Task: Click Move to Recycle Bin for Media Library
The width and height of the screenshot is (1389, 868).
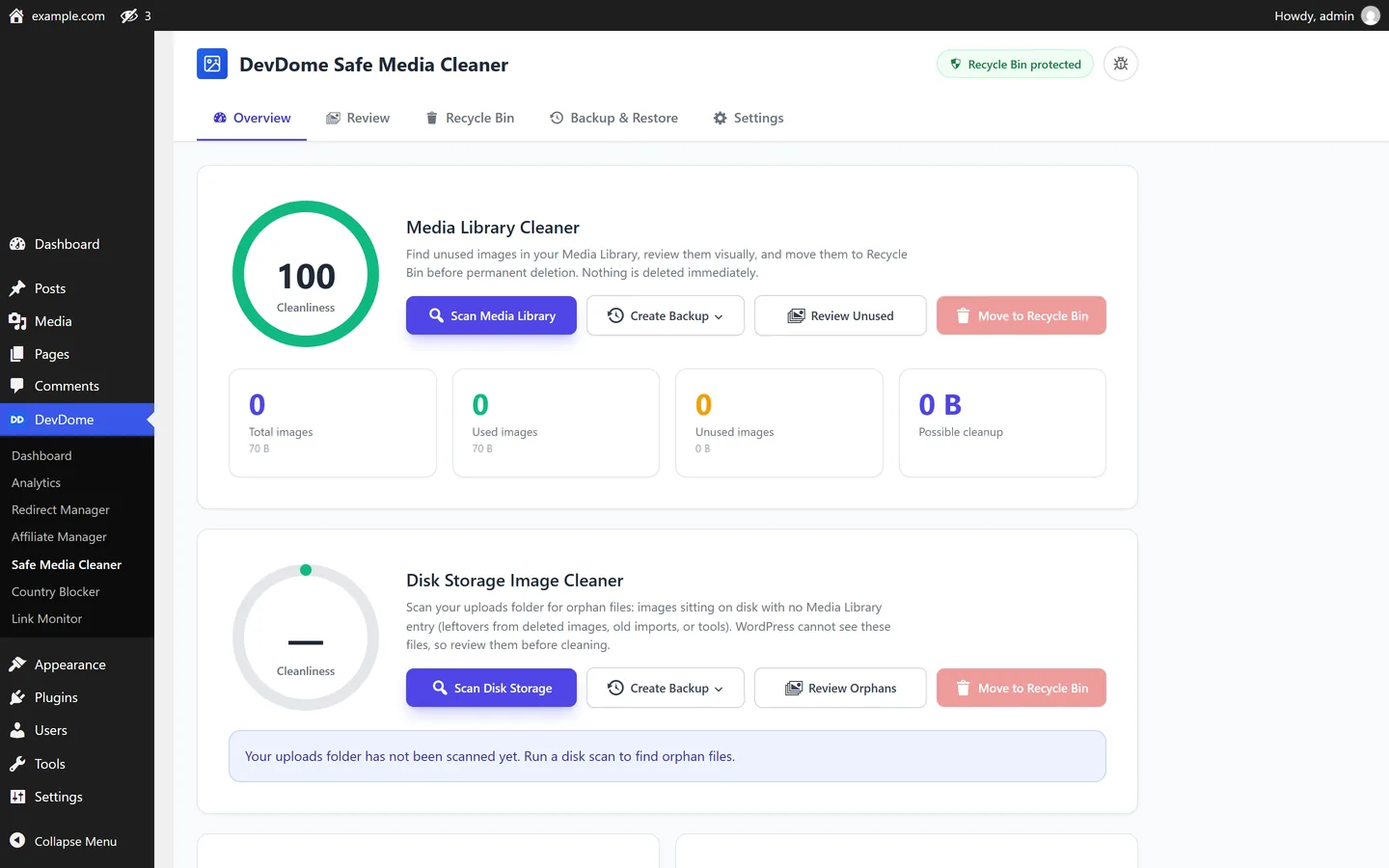Action: click(x=1021, y=315)
